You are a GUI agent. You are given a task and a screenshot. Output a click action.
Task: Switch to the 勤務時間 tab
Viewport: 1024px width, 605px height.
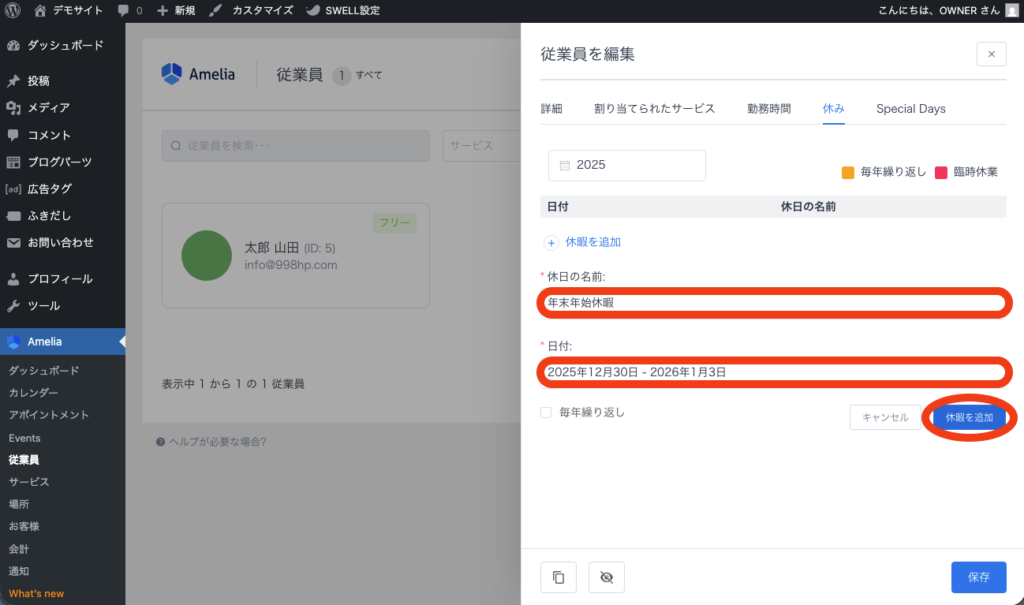[768, 108]
